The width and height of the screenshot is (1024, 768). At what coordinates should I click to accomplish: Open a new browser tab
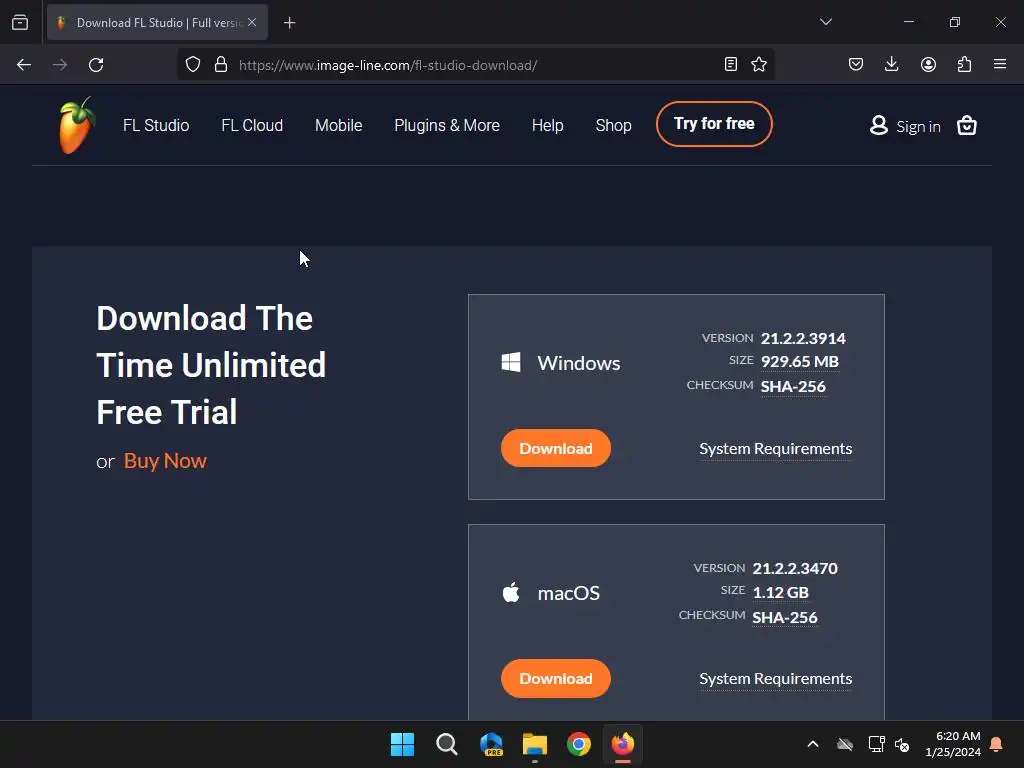point(289,23)
